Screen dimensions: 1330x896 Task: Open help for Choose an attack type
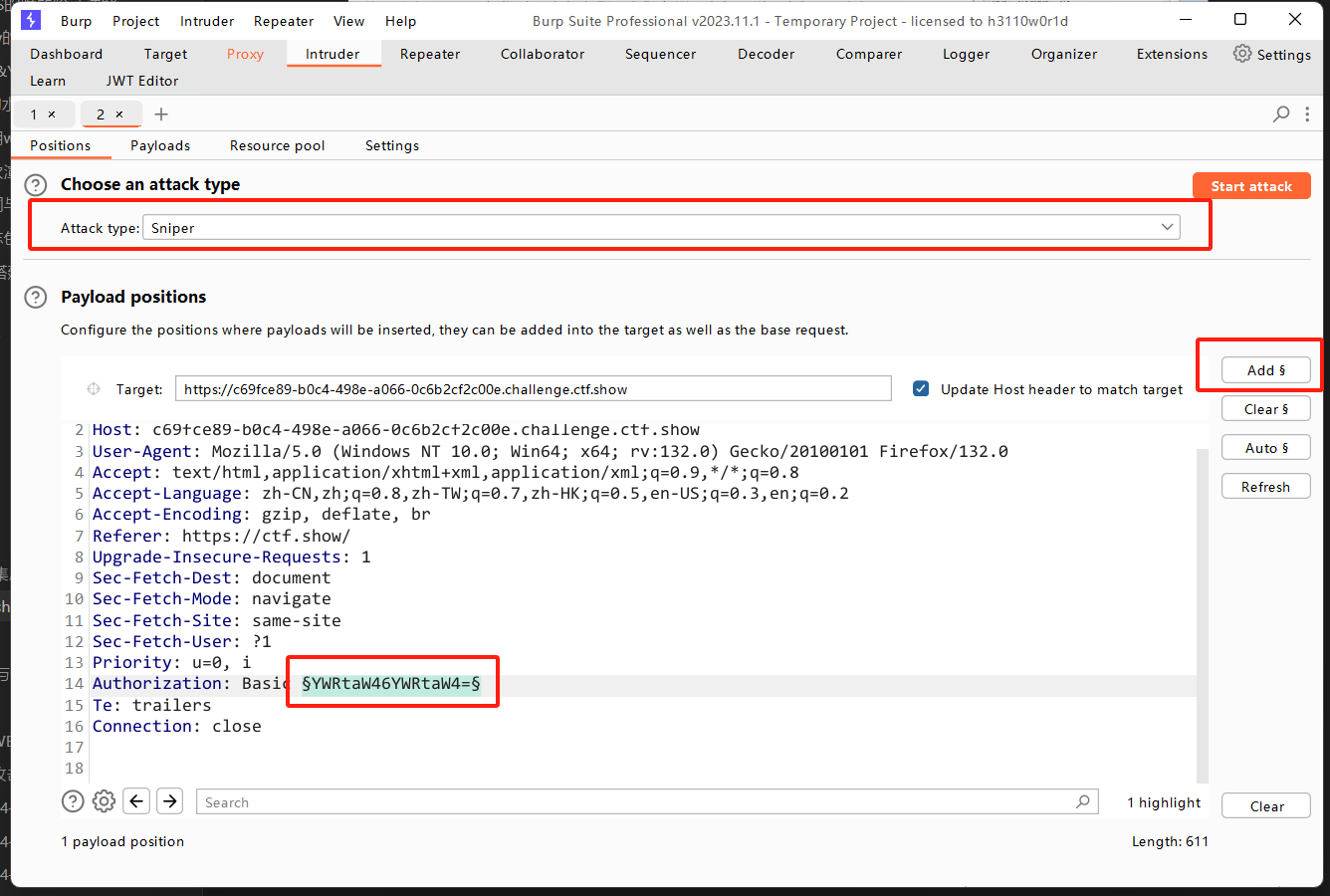pyautogui.click(x=36, y=185)
